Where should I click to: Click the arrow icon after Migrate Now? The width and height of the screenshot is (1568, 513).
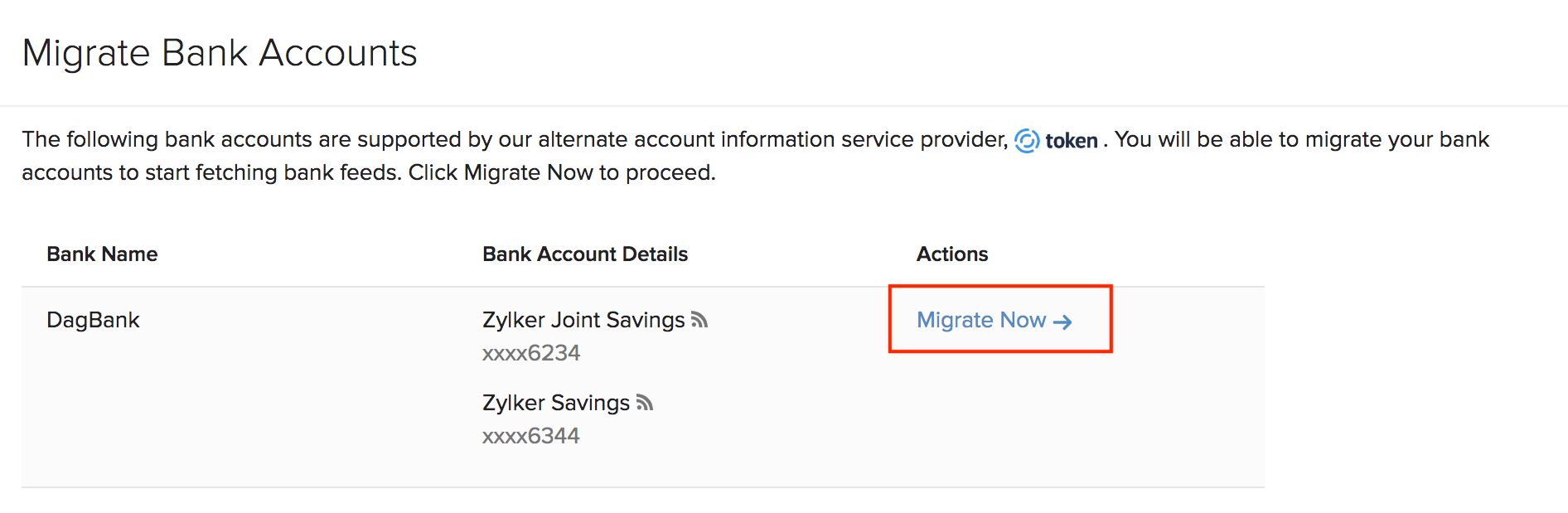(1062, 322)
